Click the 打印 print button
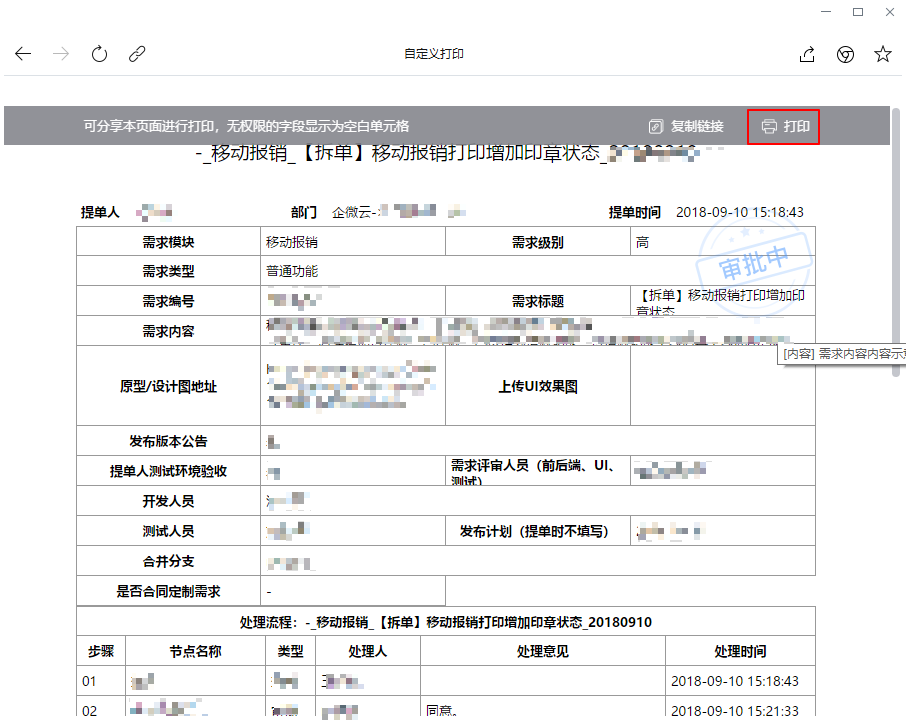906x720 pixels. click(x=784, y=126)
